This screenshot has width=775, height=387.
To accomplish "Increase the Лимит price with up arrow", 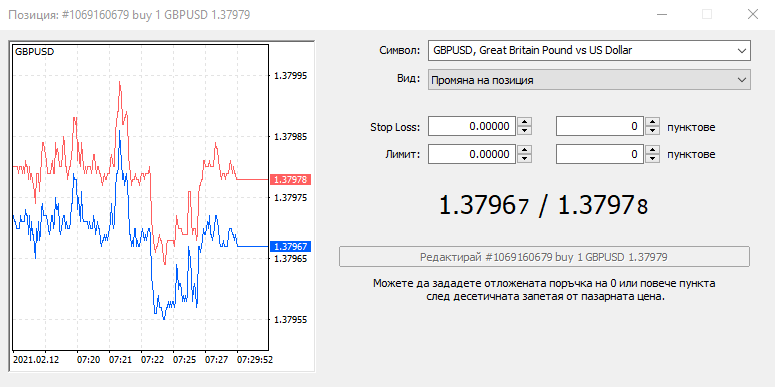I will coord(524,150).
